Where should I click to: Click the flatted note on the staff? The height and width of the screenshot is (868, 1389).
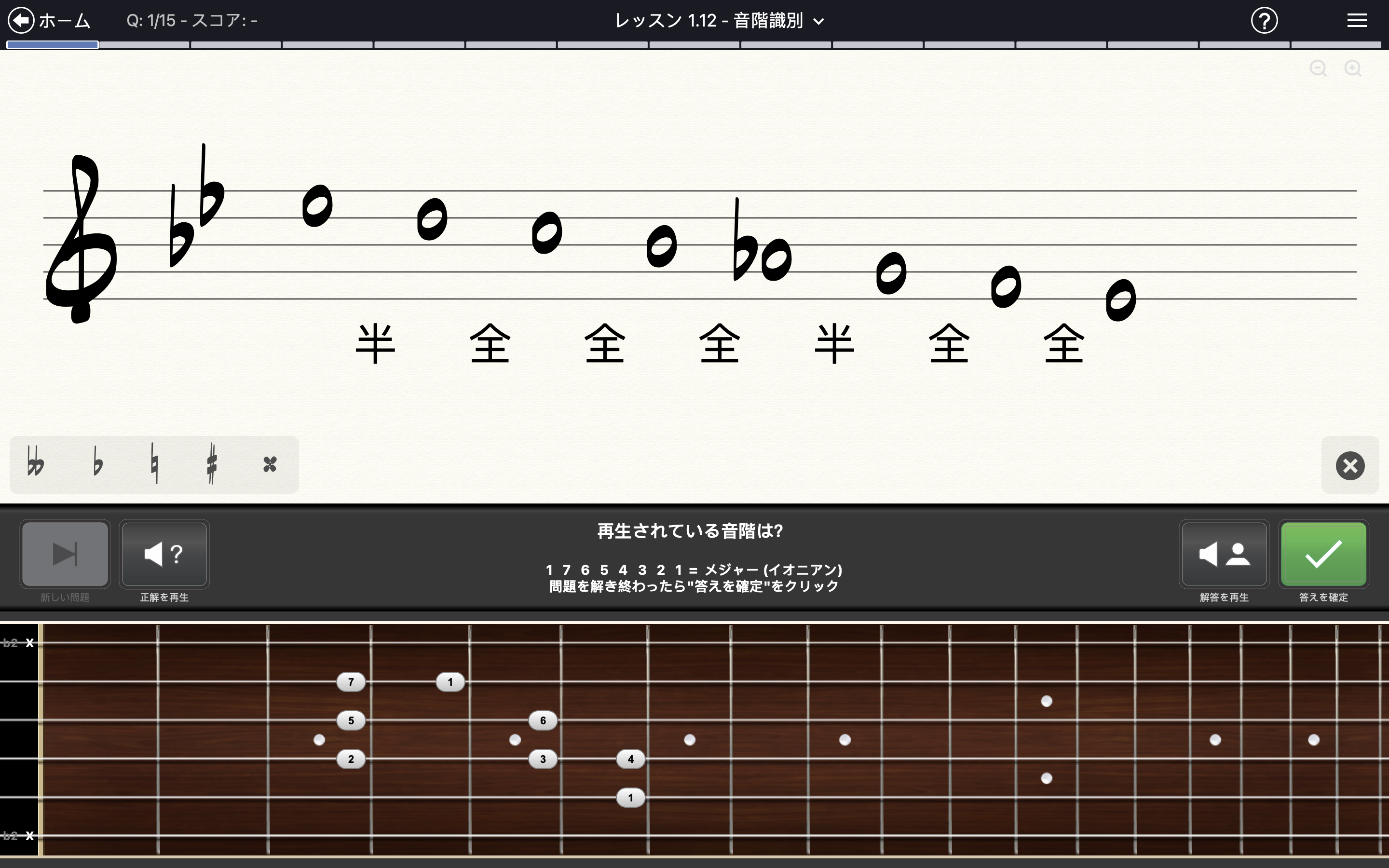(x=776, y=259)
